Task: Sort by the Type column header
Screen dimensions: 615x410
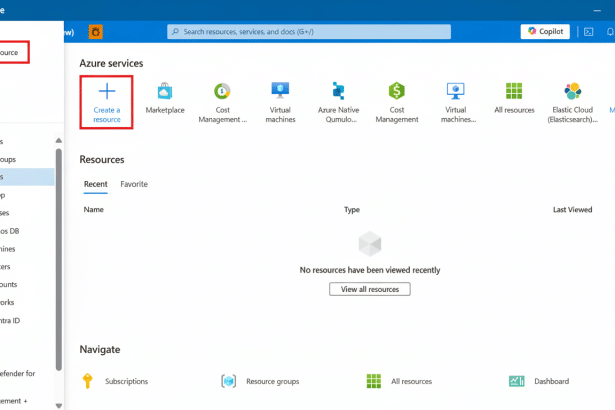Action: (x=352, y=210)
